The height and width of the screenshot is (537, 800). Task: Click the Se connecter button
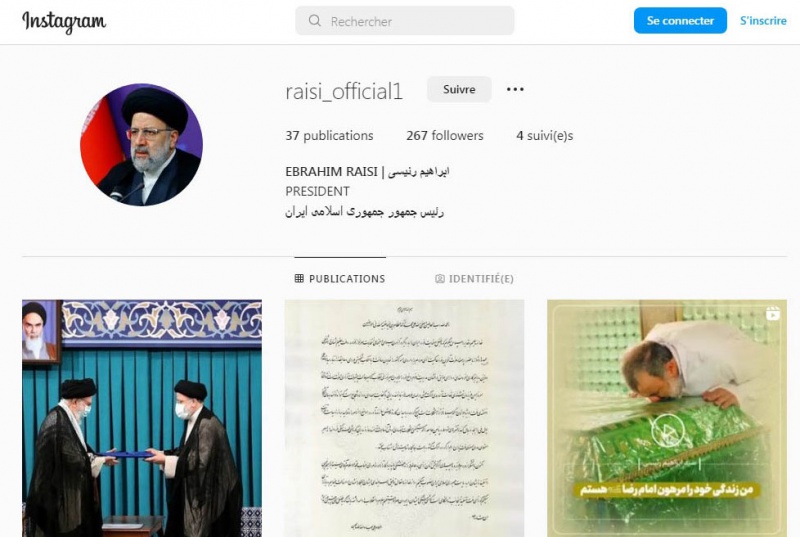point(680,20)
